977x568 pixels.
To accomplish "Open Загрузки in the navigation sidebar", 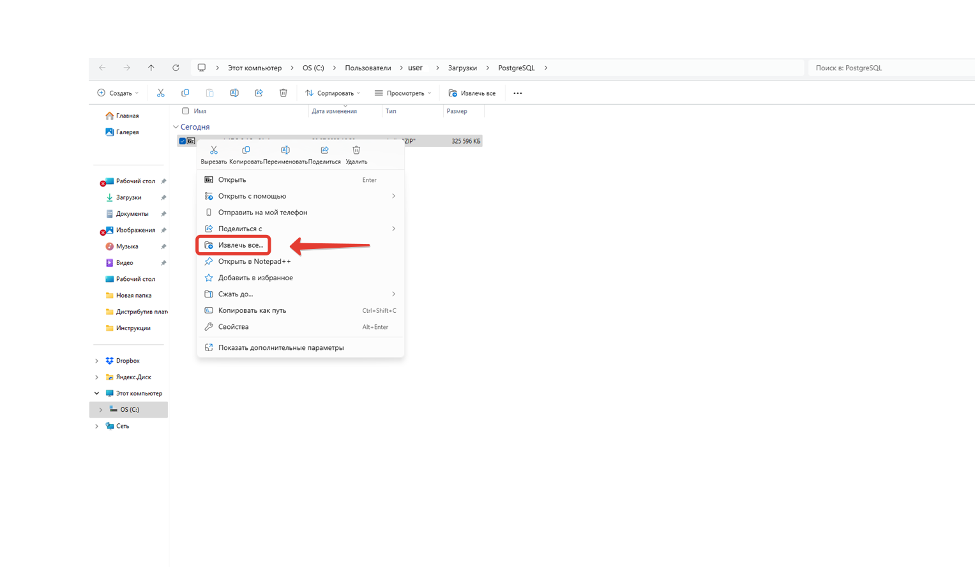I will 128,197.
